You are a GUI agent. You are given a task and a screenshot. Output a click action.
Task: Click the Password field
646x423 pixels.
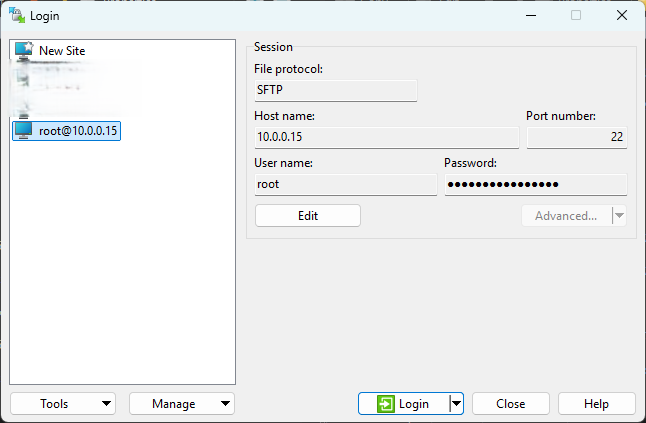pyautogui.click(x=535, y=185)
